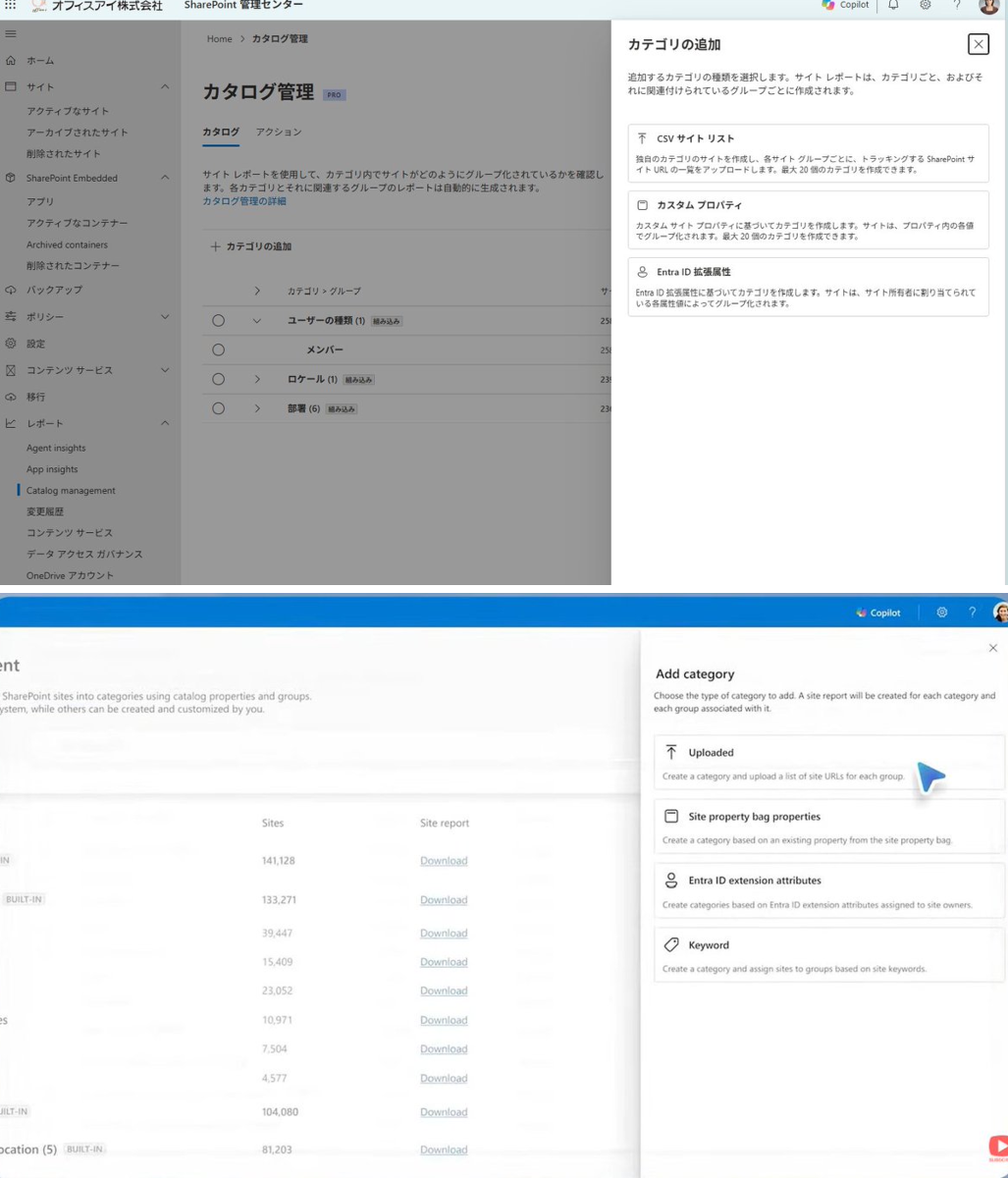
Task: Click the メンバー group name
Action: (324, 350)
